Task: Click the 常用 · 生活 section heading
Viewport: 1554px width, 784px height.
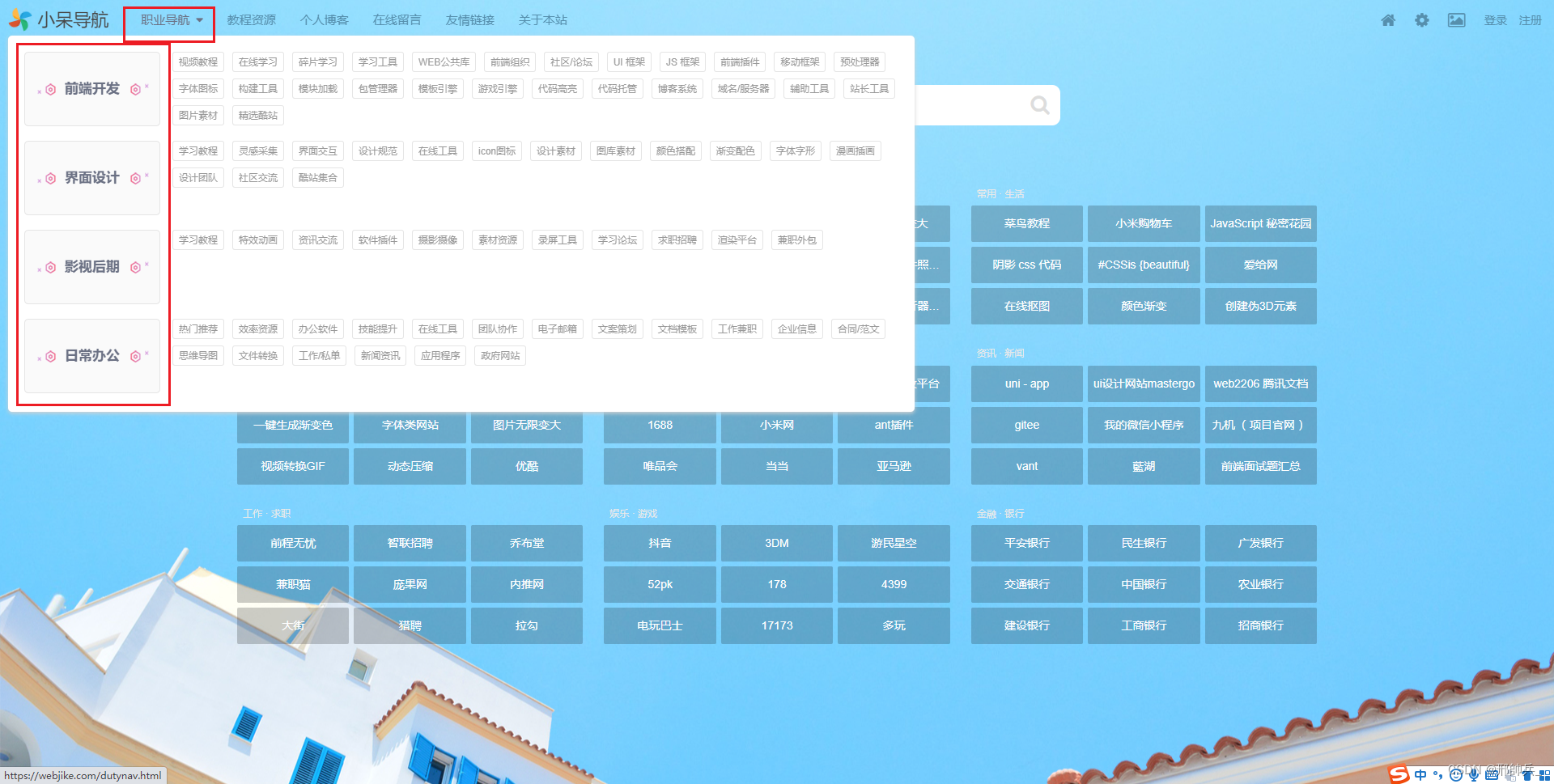Action: [x=1000, y=194]
